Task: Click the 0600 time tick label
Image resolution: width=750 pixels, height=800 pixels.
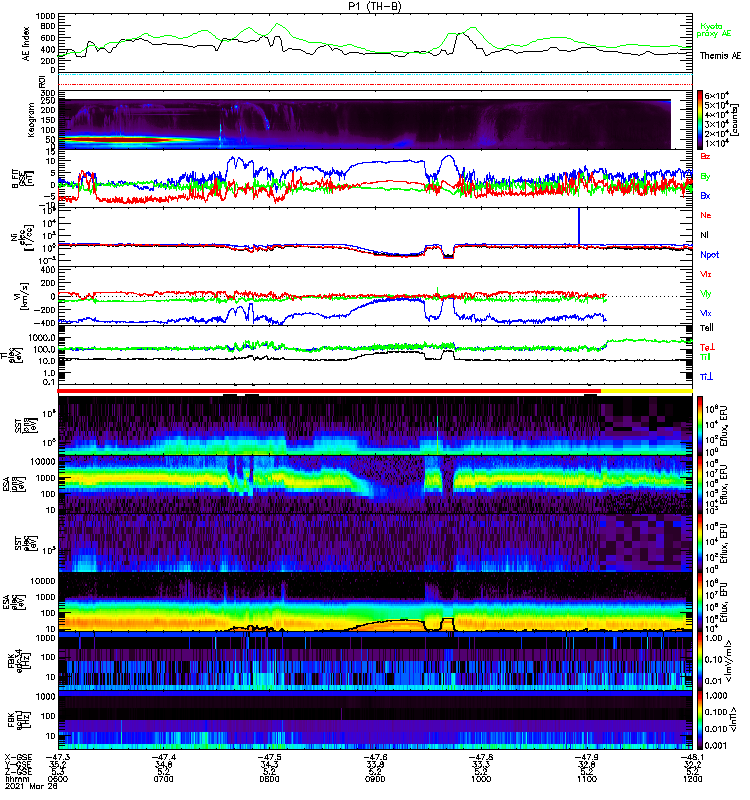Action: point(58,779)
